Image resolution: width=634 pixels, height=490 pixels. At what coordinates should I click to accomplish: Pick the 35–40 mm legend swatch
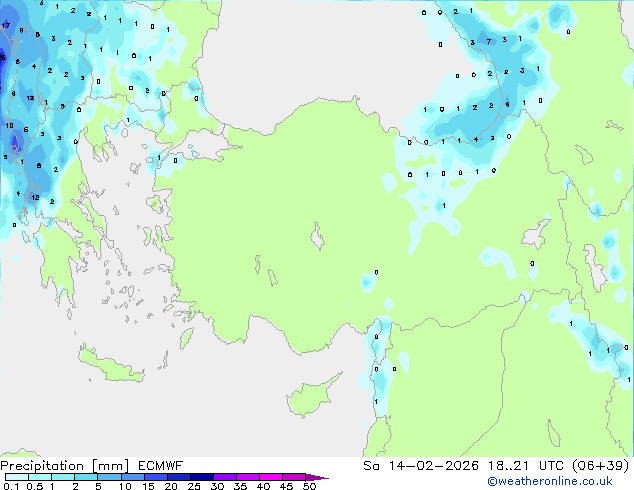248,477
